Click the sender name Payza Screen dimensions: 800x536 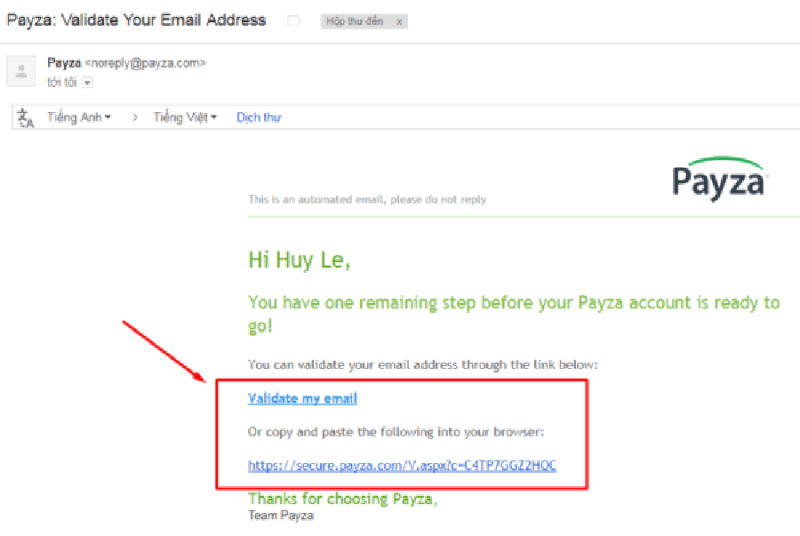64,63
